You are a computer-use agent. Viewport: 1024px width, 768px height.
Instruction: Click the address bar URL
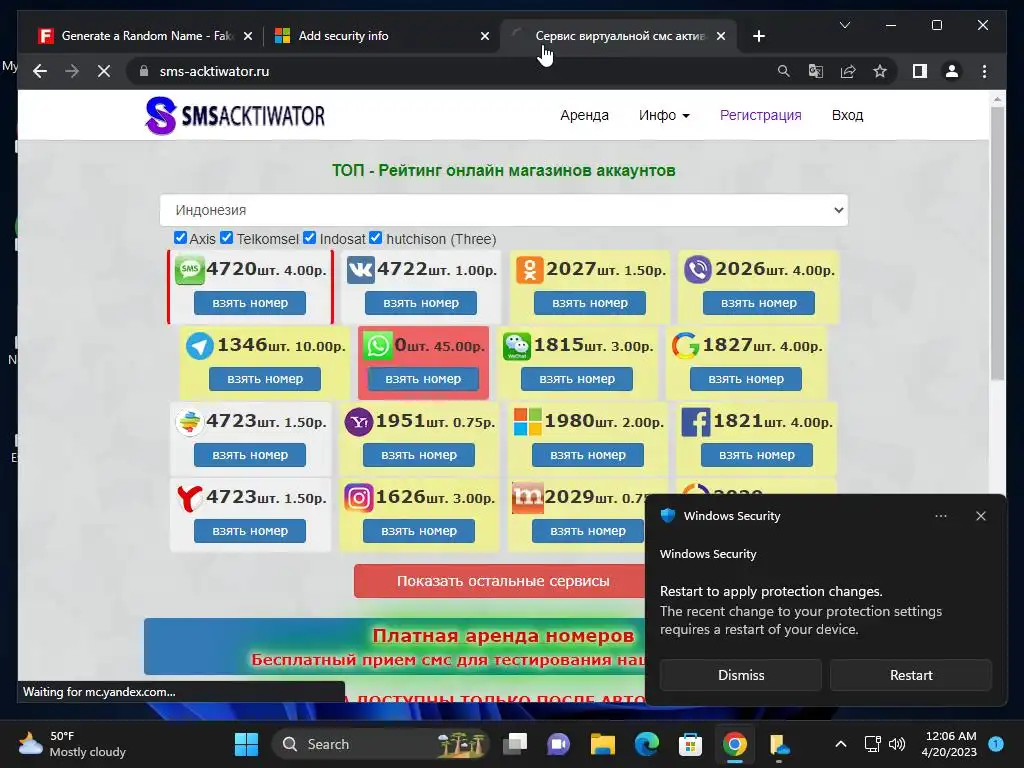(214, 71)
